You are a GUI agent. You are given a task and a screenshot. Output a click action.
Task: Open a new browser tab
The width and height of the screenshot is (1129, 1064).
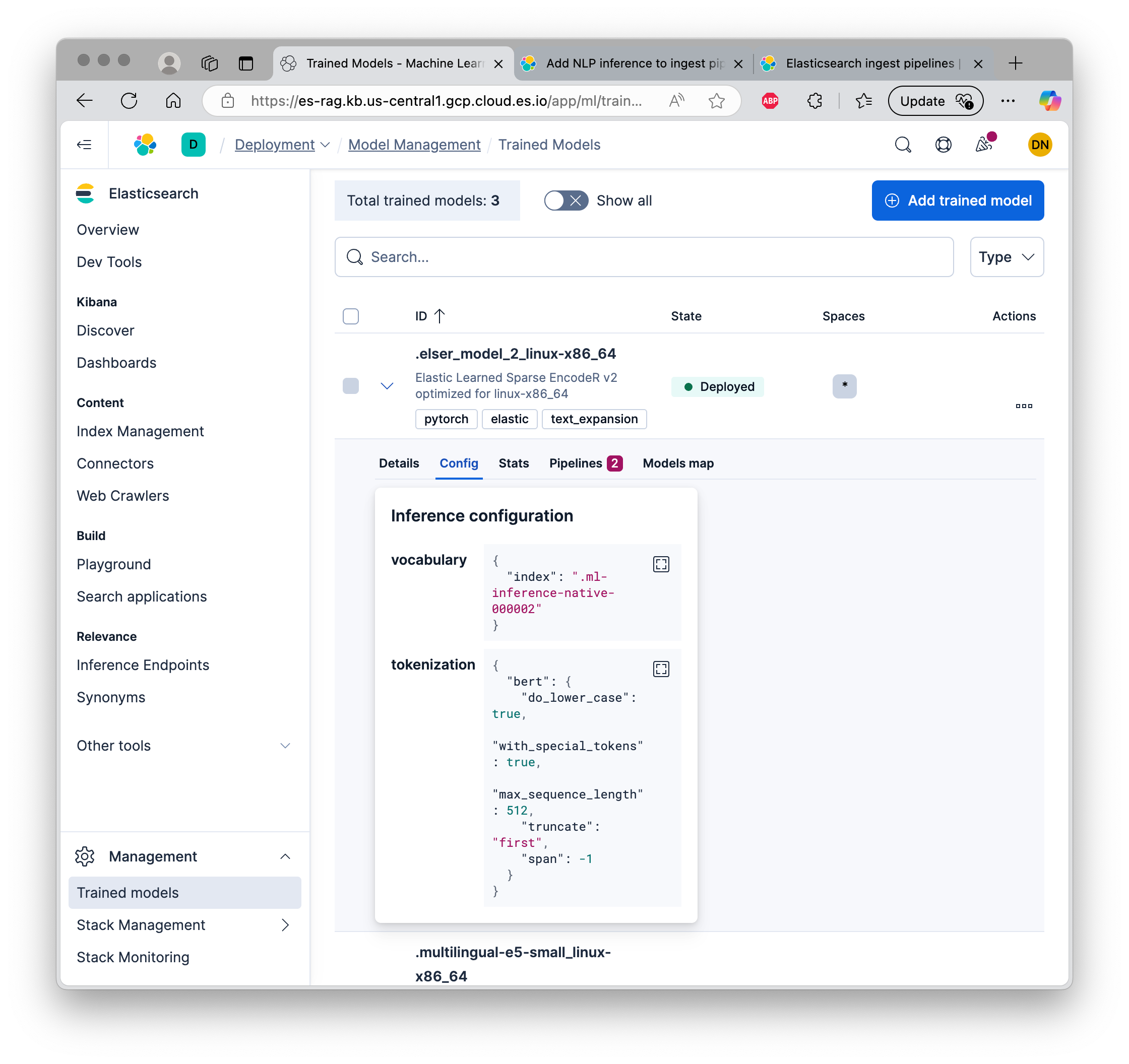(1016, 63)
